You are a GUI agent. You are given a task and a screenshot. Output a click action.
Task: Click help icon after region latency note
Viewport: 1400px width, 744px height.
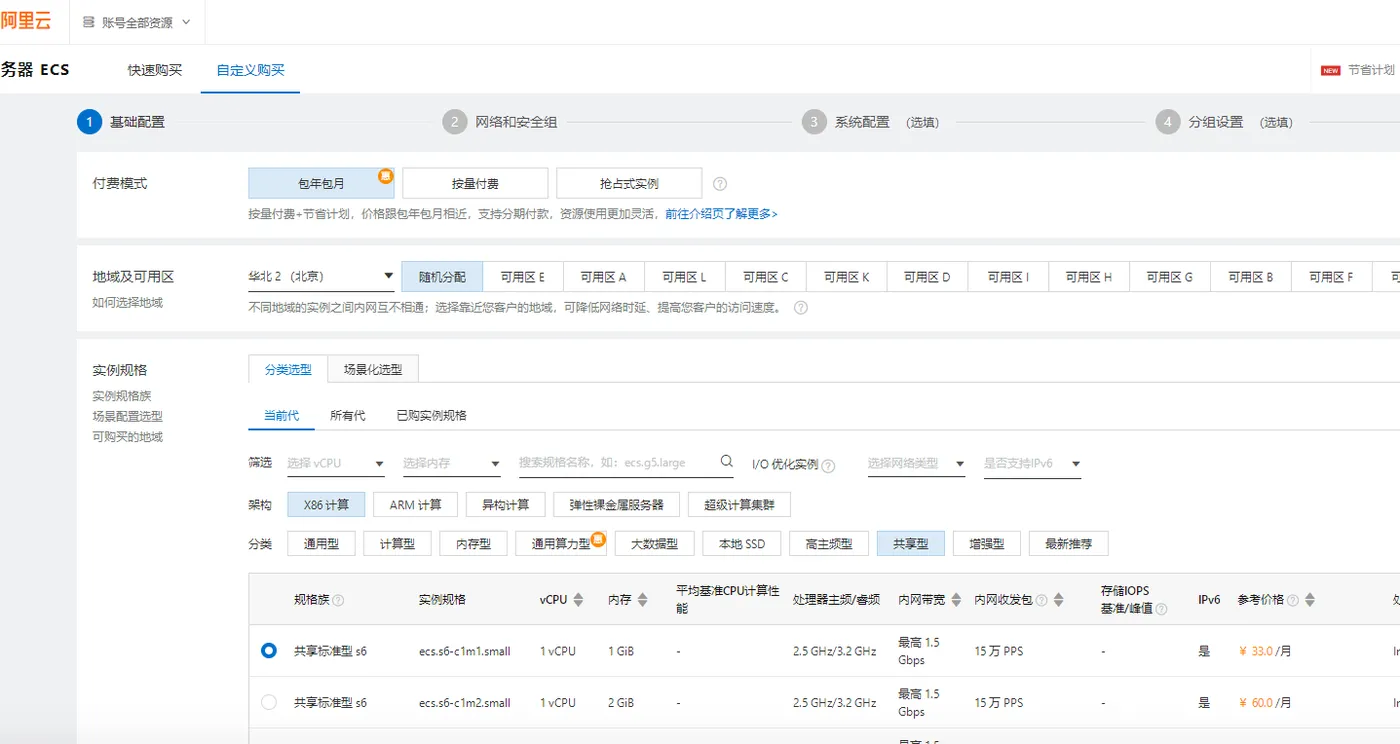pyautogui.click(x=800, y=307)
